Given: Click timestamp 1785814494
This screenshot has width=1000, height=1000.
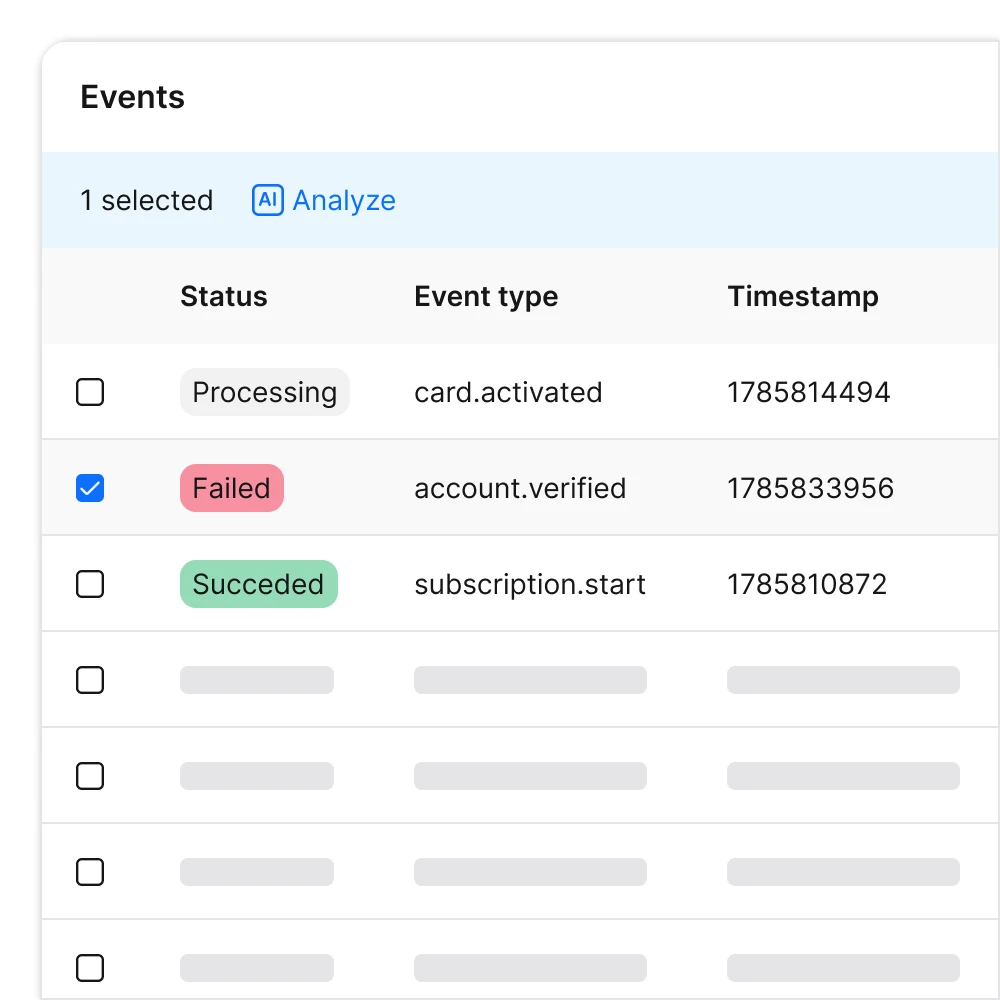Looking at the screenshot, I should point(809,392).
